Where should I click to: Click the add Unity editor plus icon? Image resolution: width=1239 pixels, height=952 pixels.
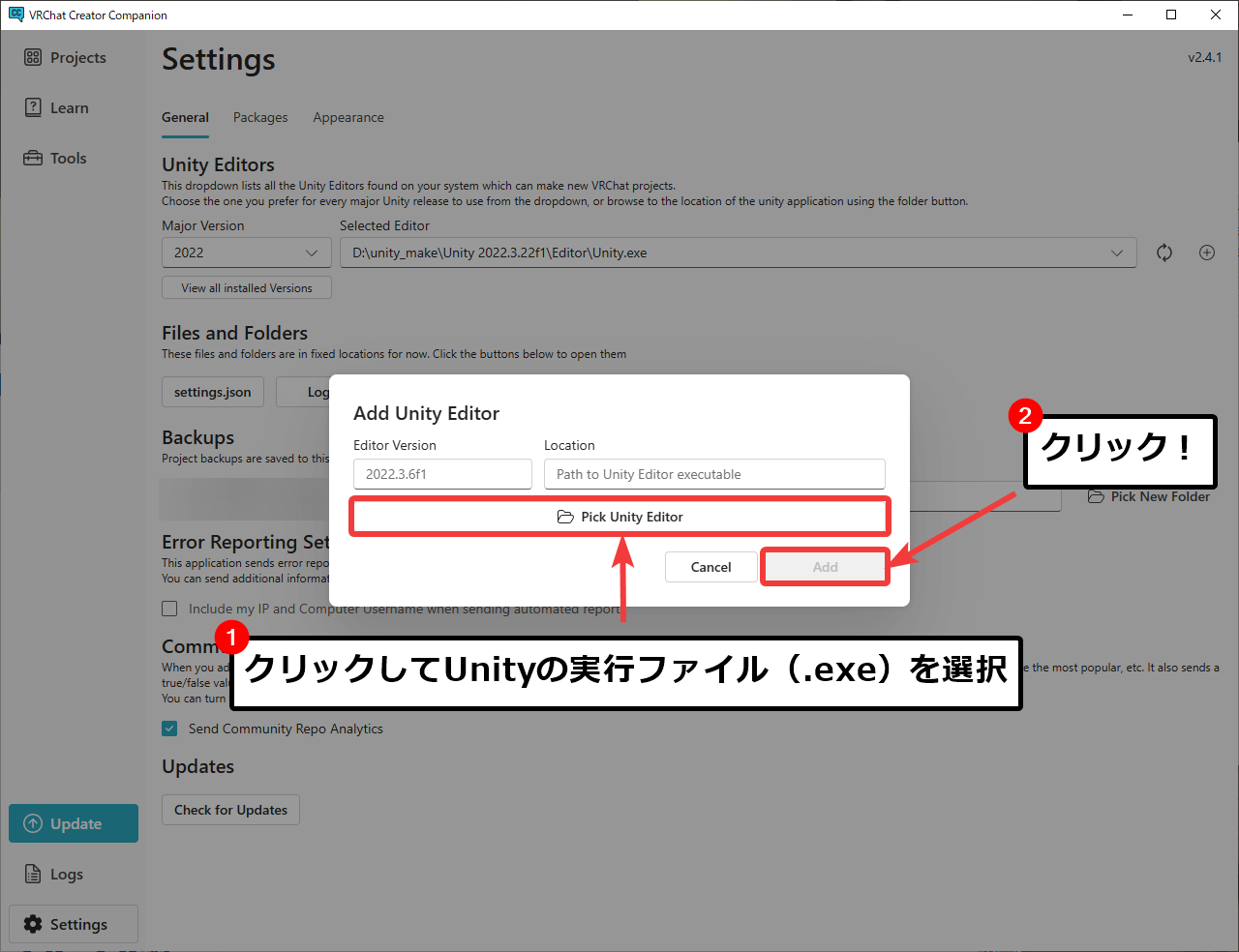1207,253
